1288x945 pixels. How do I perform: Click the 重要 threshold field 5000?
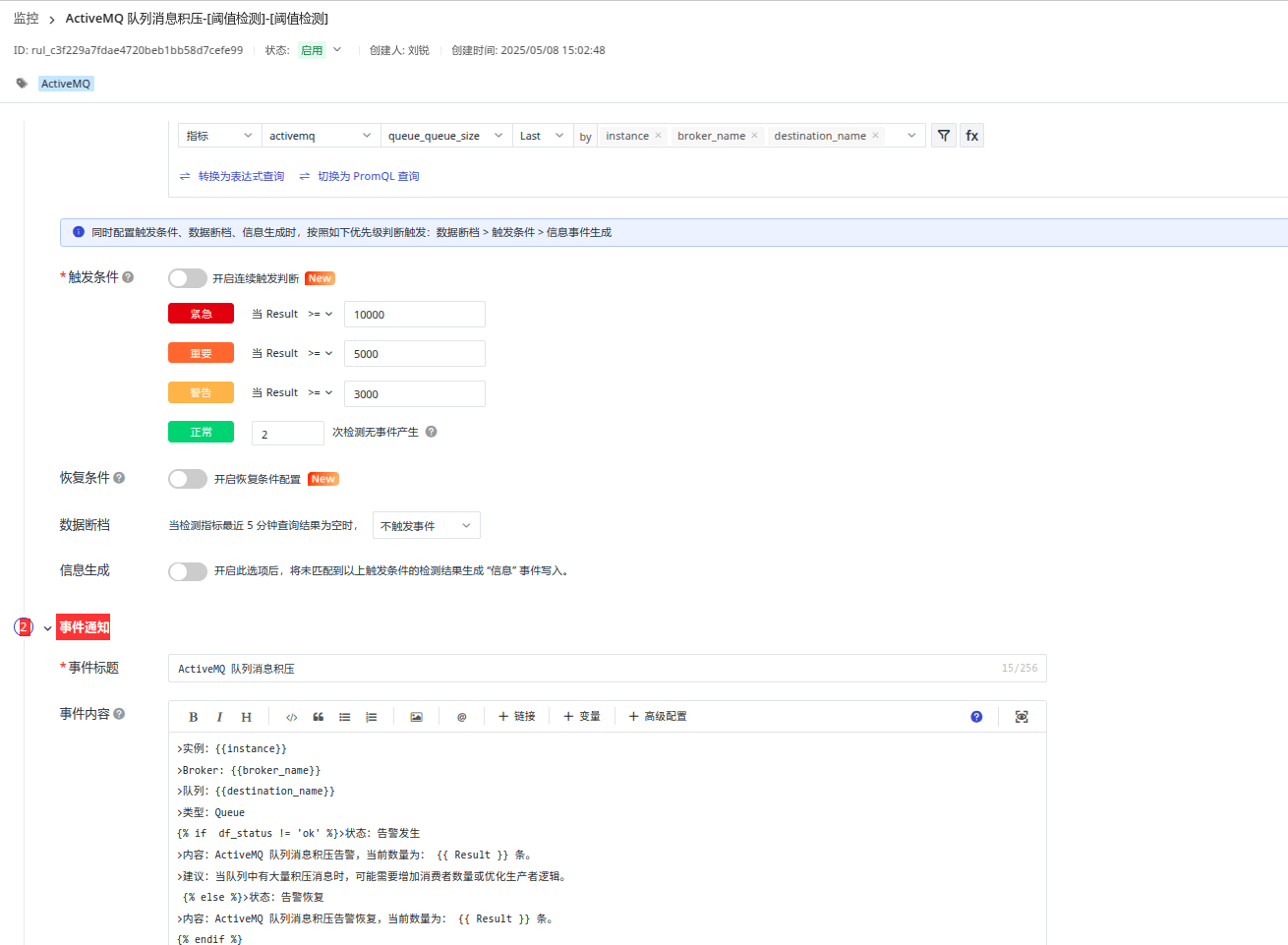415,354
